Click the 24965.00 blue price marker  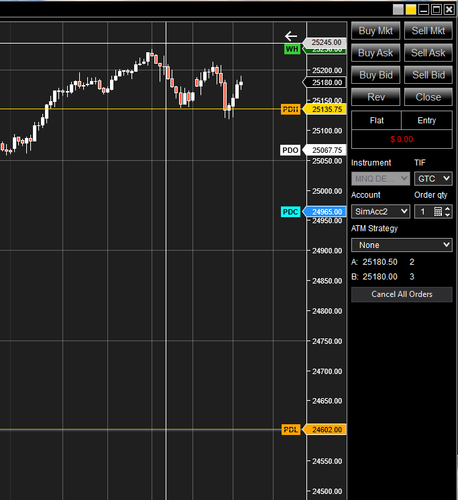pos(325,212)
